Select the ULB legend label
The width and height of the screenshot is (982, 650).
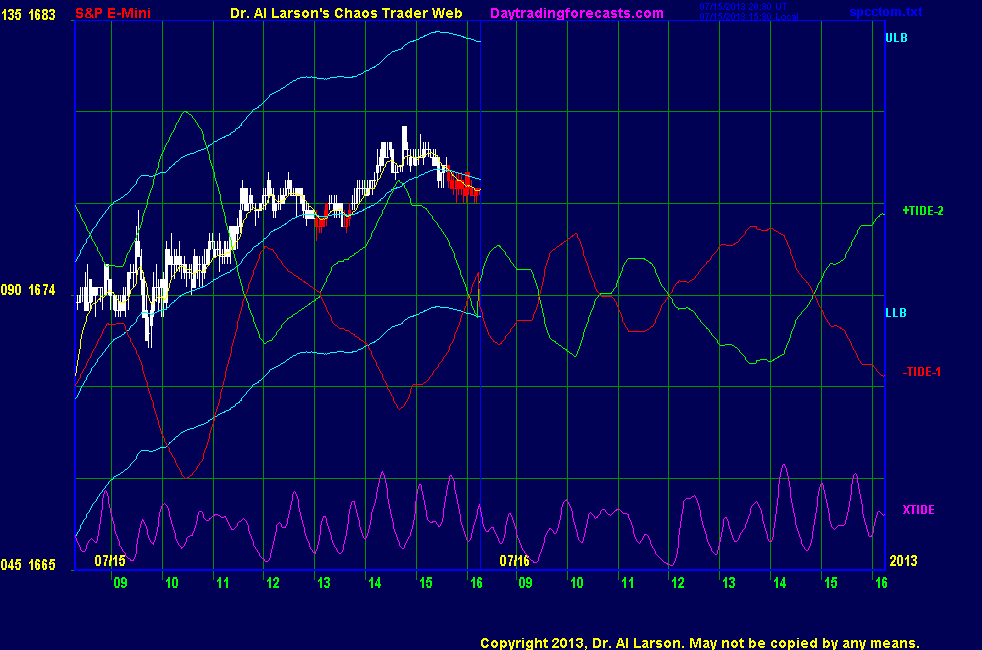coord(896,38)
